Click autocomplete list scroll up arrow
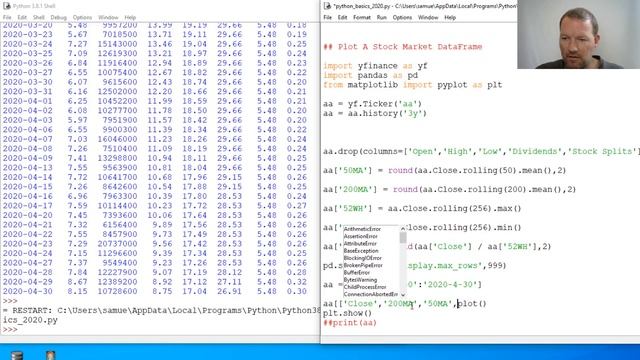The image size is (640, 360). (x=403, y=229)
